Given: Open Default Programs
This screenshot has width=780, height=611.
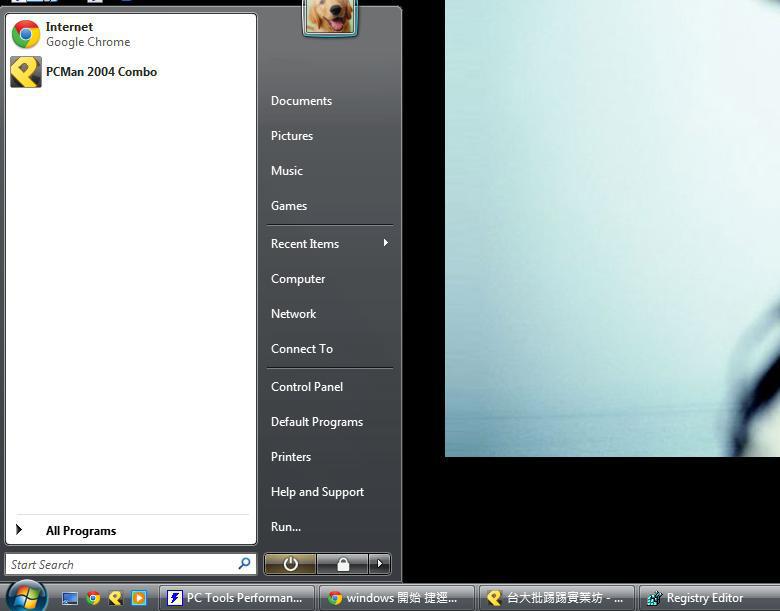Looking at the screenshot, I should click(317, 422).
